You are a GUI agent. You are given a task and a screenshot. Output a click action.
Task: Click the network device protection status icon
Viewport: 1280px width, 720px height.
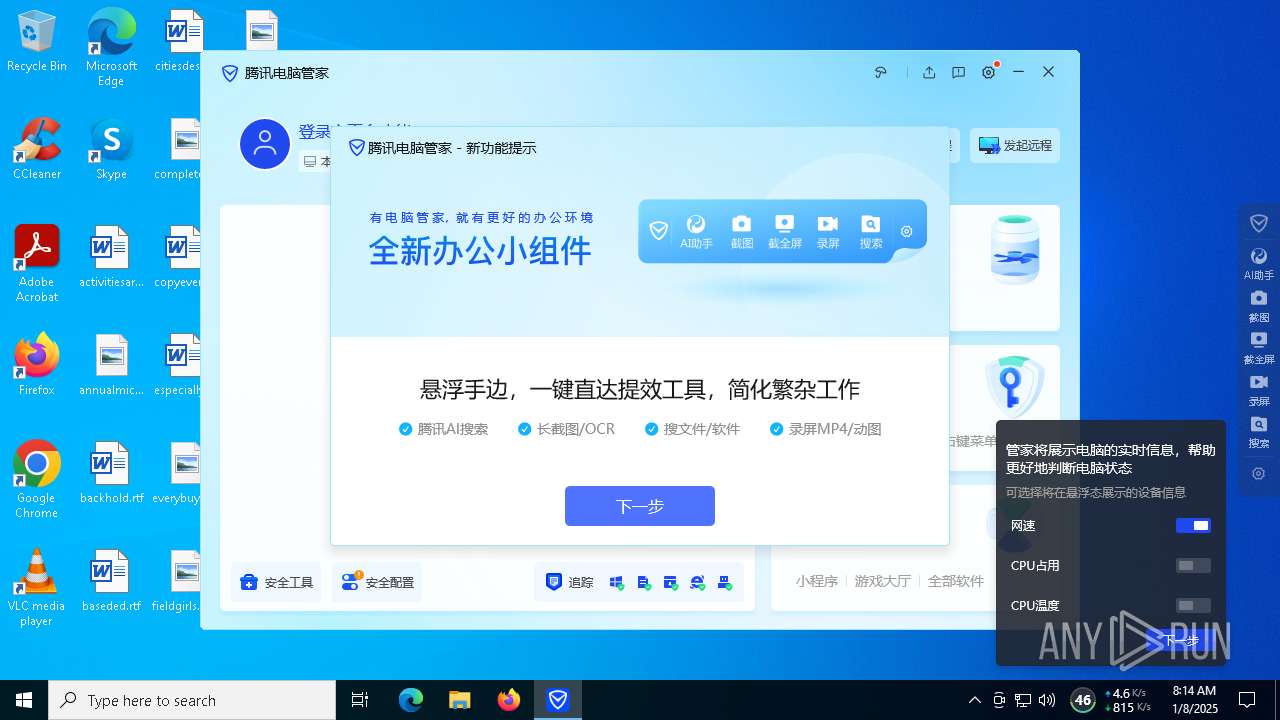(724, 582)
